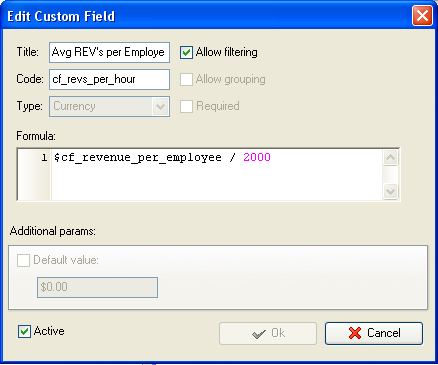Screen dimensions: 438x365
Task: Click the red X icon on Cancel button
Action: 355,333
